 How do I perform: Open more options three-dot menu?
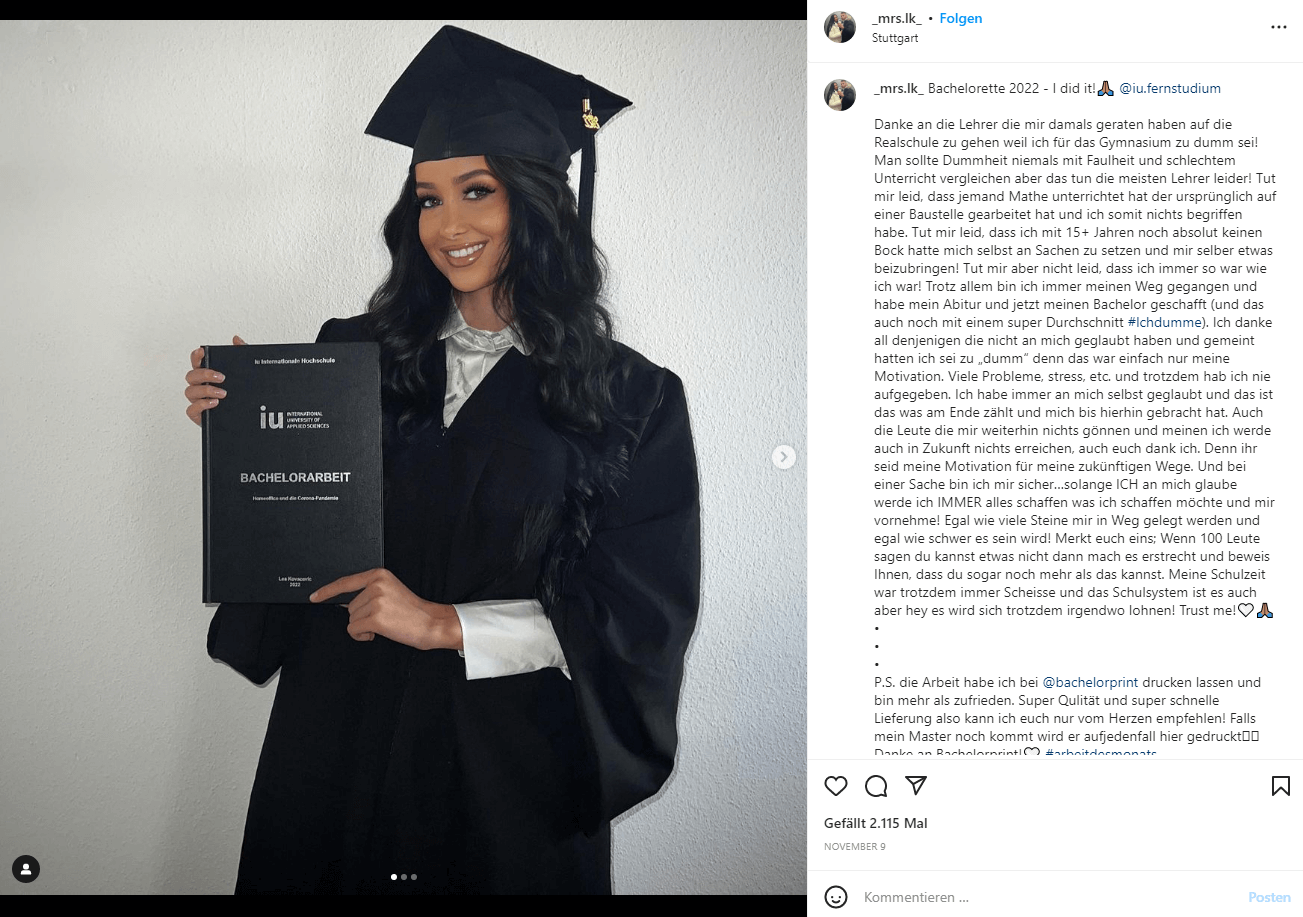coord(1279,28)
